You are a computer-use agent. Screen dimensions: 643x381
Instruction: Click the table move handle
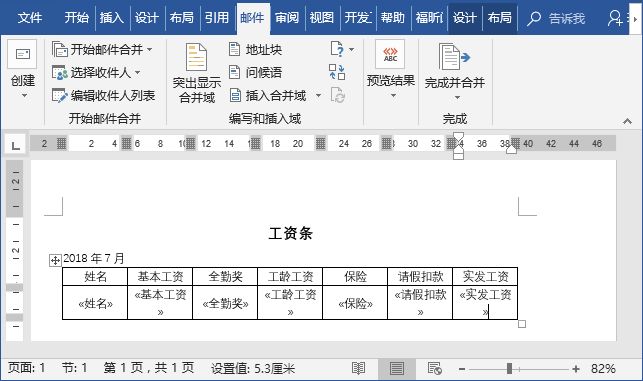55,260
